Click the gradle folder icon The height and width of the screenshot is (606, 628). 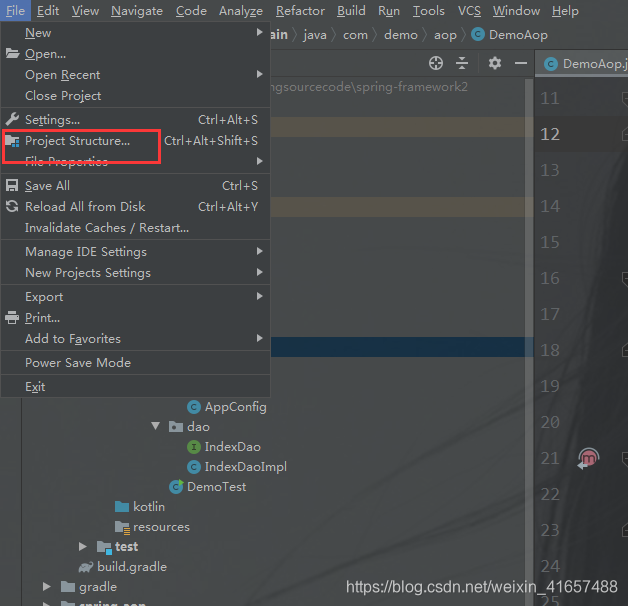click(68, 587)
